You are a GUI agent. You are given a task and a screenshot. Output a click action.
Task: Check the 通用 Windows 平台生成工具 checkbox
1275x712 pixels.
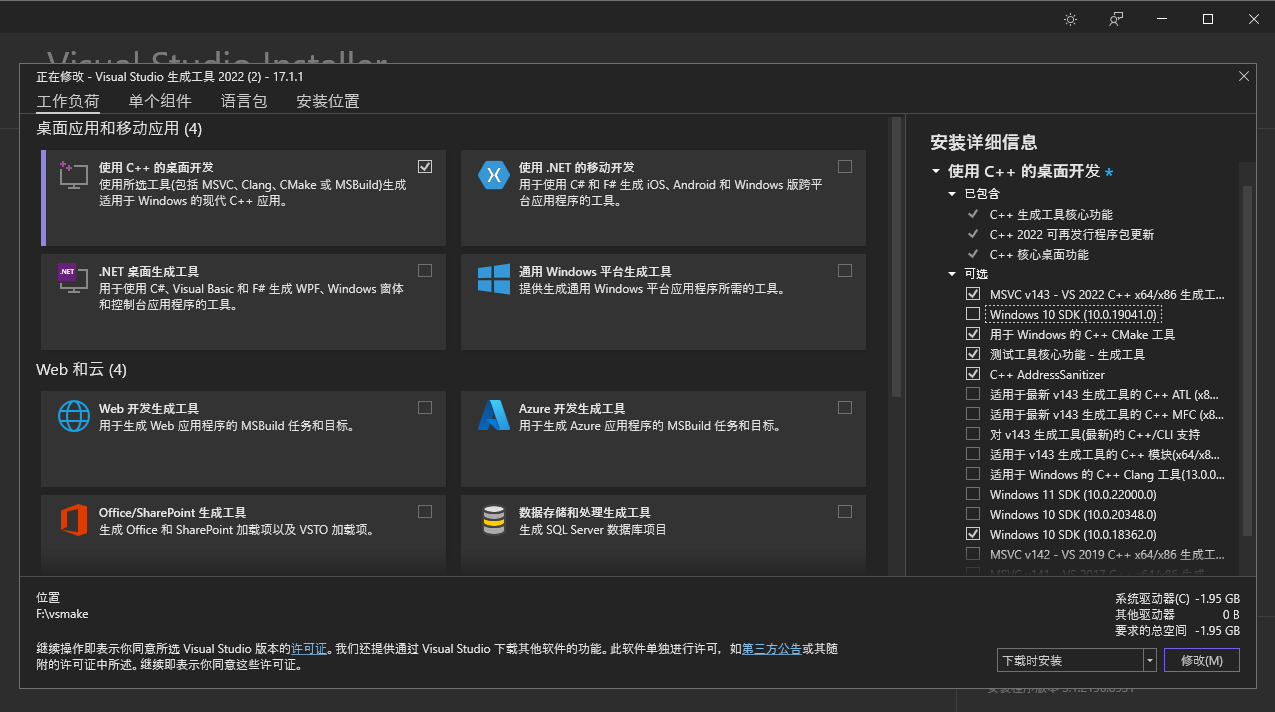click(x=845, y=270)
